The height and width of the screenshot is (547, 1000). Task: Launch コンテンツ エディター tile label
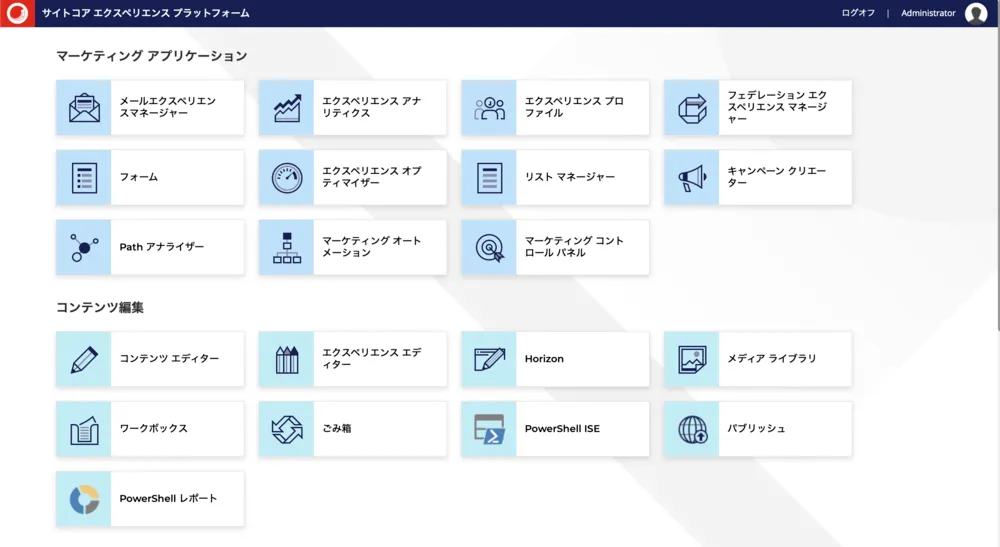(169, 358)
